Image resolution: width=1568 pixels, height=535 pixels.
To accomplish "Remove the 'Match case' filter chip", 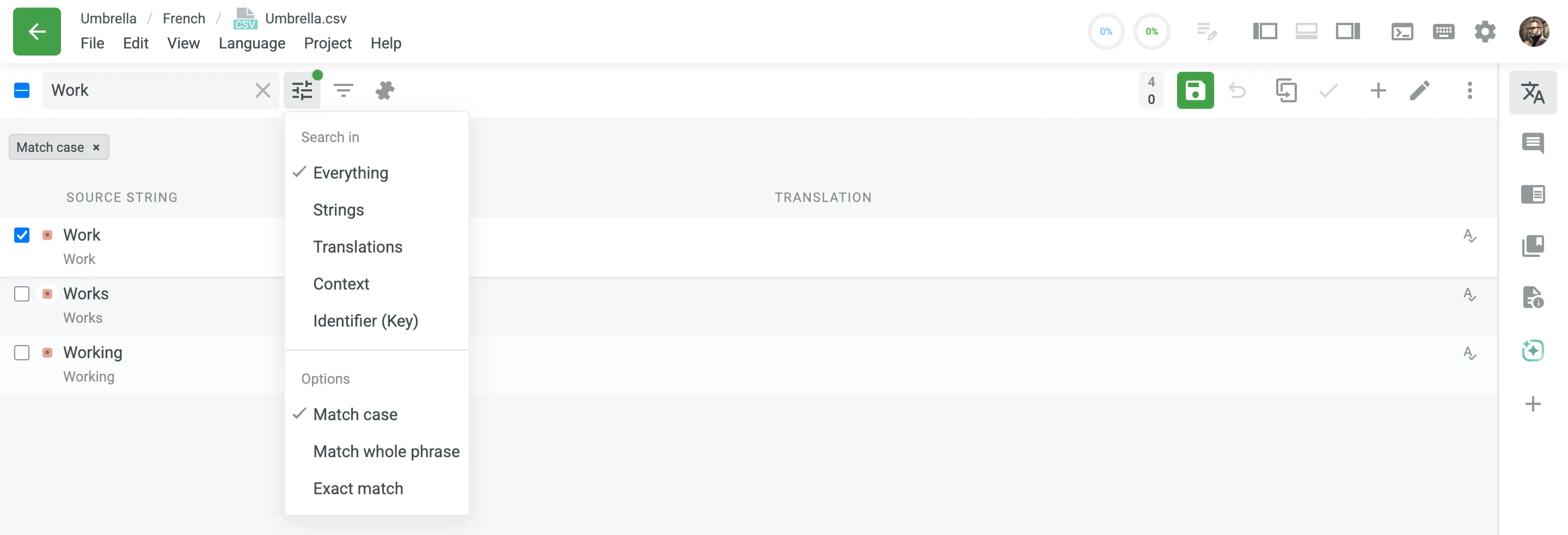I will [x=96, y=147].
